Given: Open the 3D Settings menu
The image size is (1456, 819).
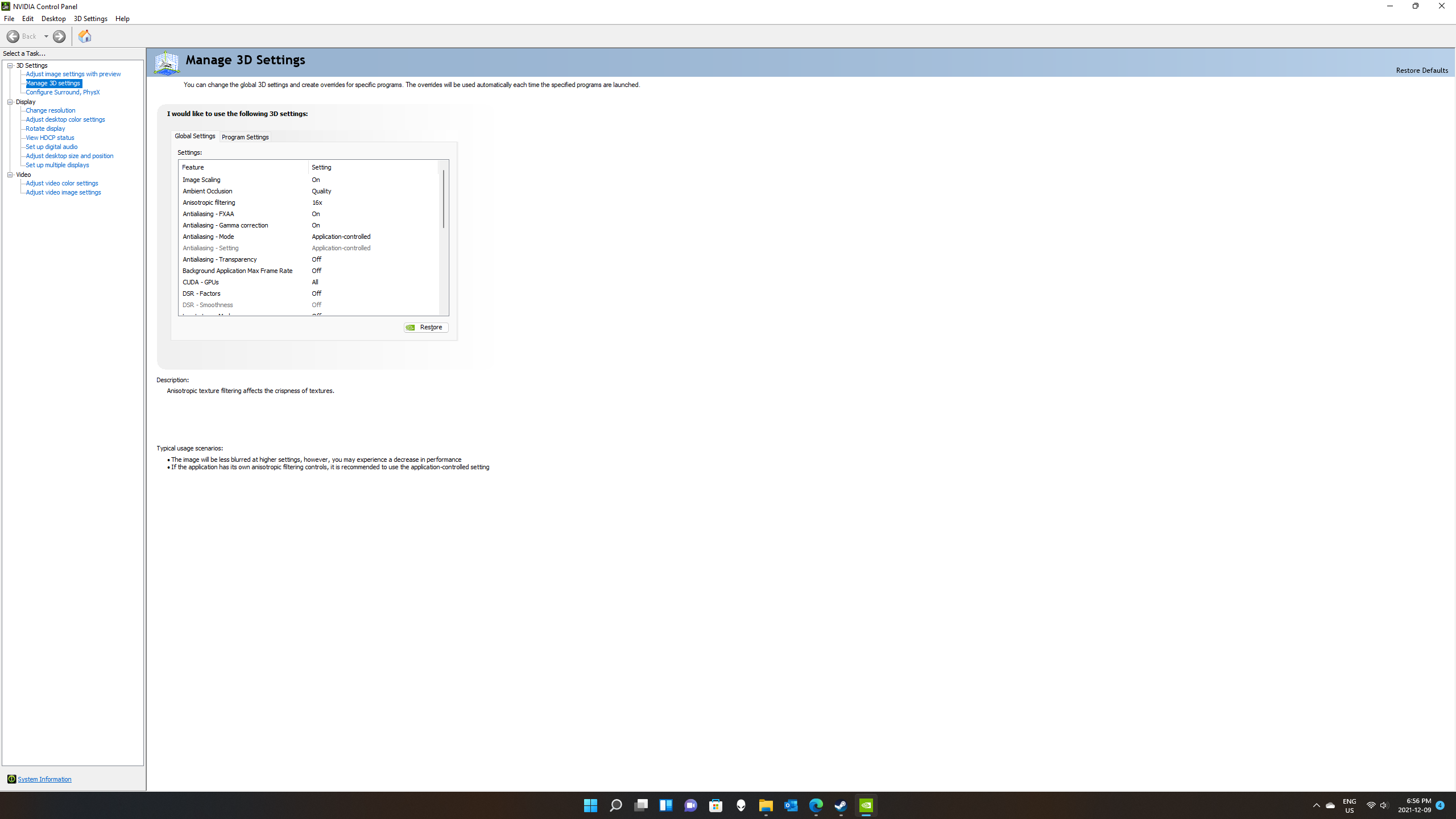Looking at the screenshot, I should pos(90,19).
